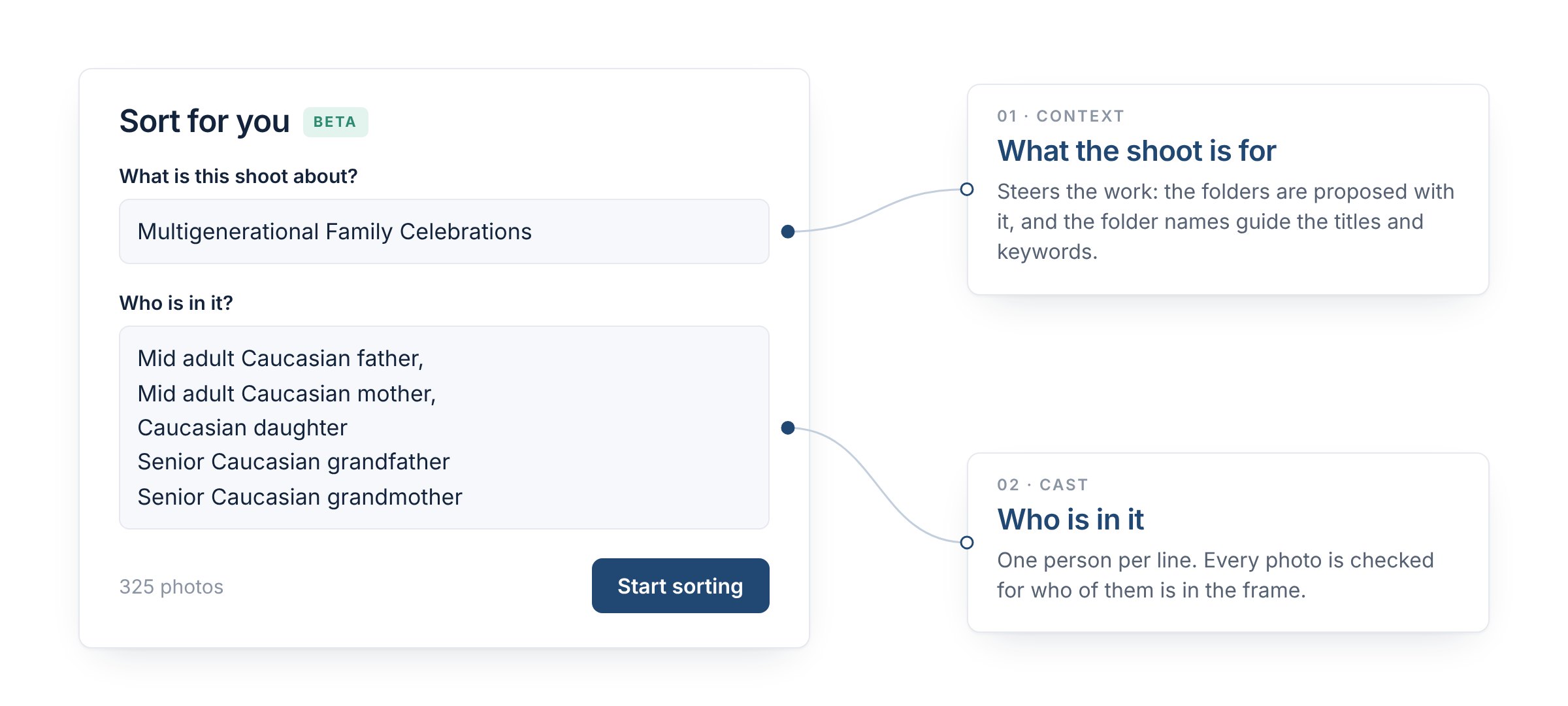Open the Who is in it card title
The image size is (1568, 706).
(1070, 520)
